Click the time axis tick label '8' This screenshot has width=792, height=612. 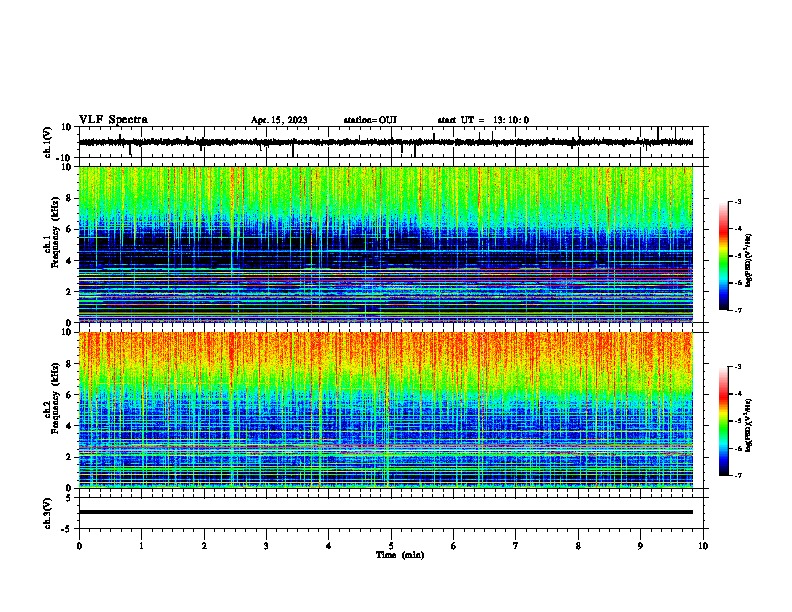[578, 546]
